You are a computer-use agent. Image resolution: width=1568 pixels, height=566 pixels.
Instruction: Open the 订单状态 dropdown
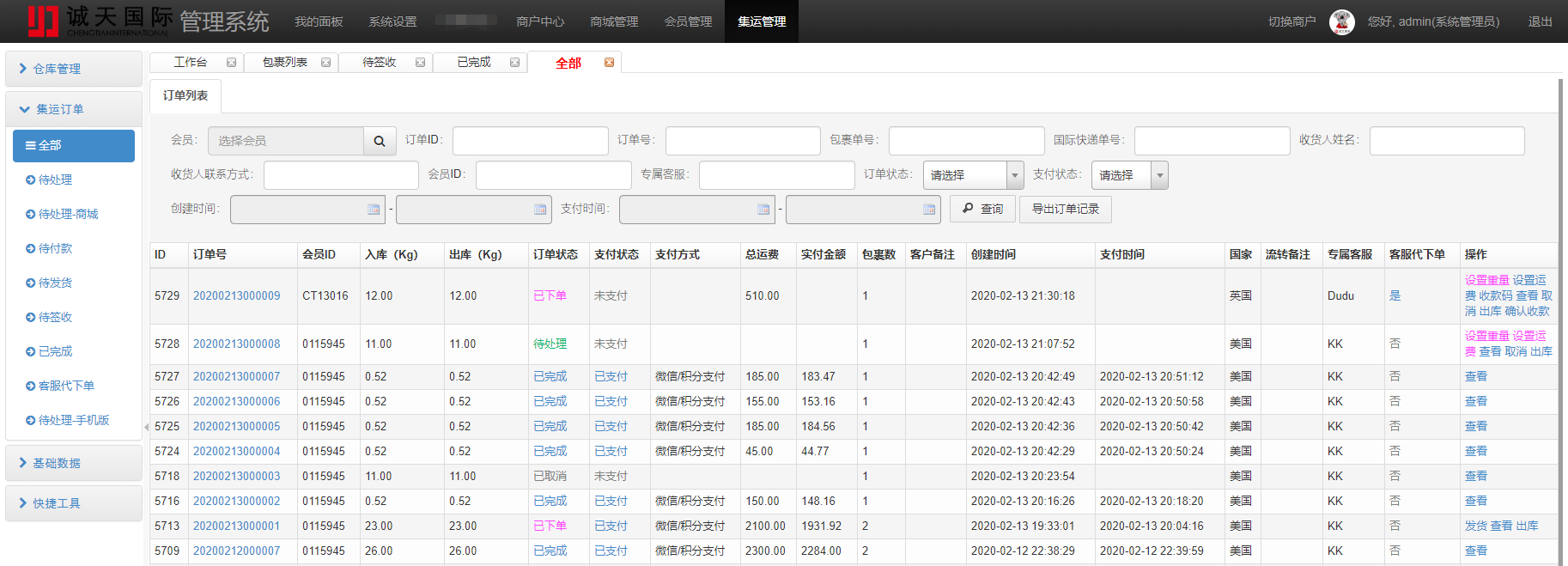(x=974, y=175)
